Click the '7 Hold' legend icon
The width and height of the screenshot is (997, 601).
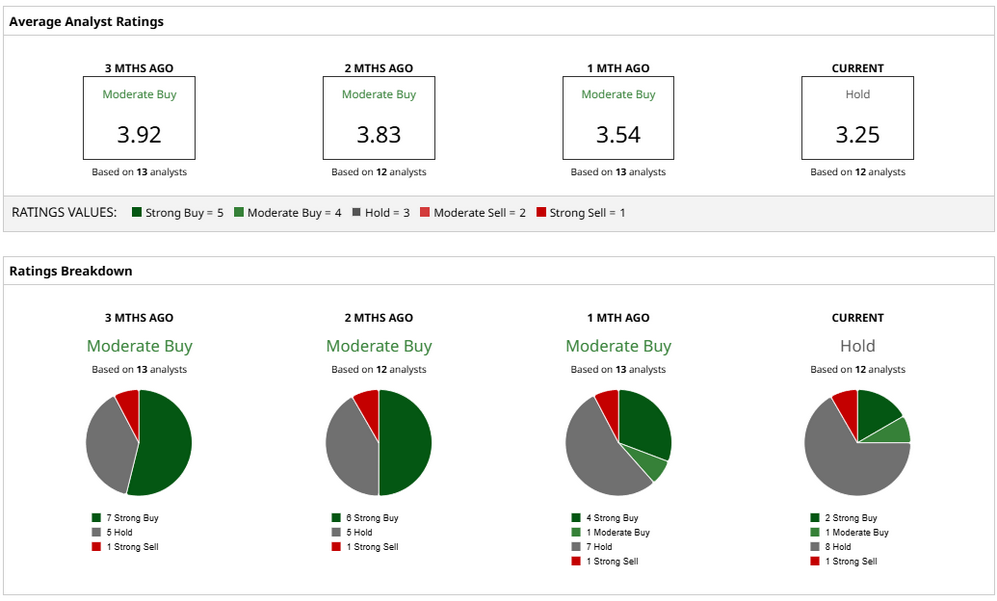click(576, 547)
